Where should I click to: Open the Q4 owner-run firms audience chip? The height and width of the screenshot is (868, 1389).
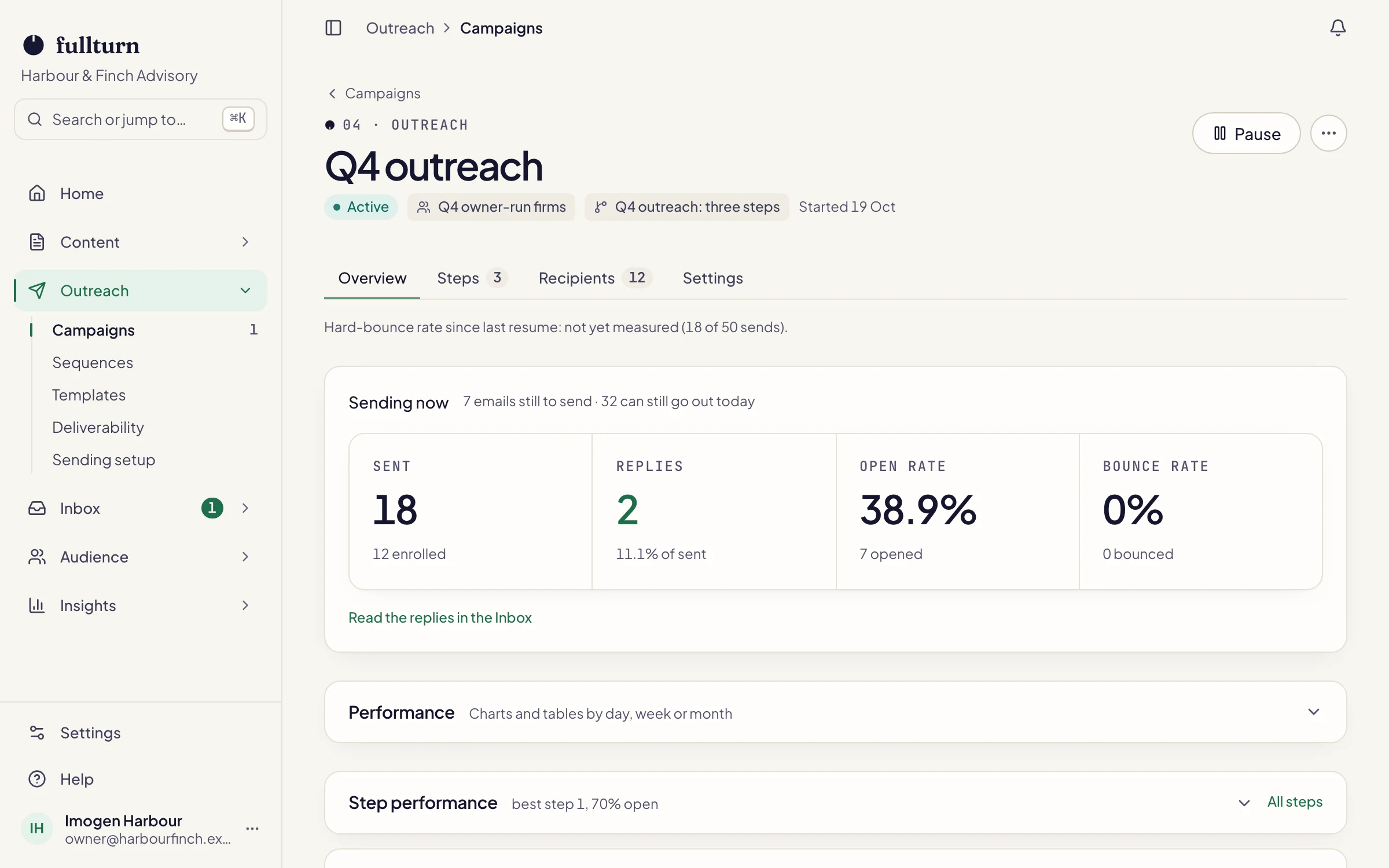491,207
